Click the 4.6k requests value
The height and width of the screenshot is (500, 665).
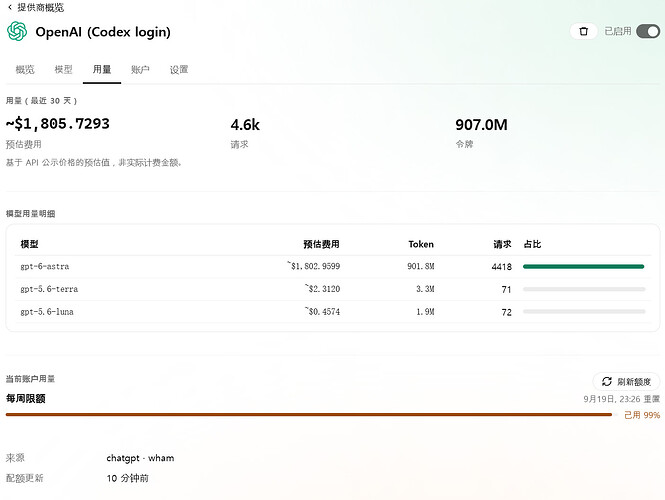[x=245, y=125]
